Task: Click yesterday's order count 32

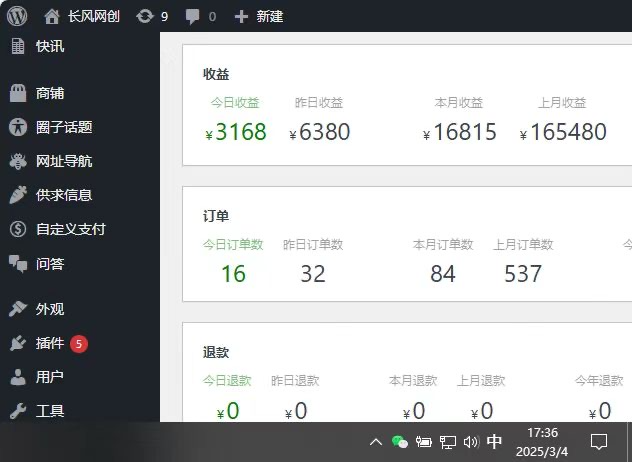Action: point(313,274)
